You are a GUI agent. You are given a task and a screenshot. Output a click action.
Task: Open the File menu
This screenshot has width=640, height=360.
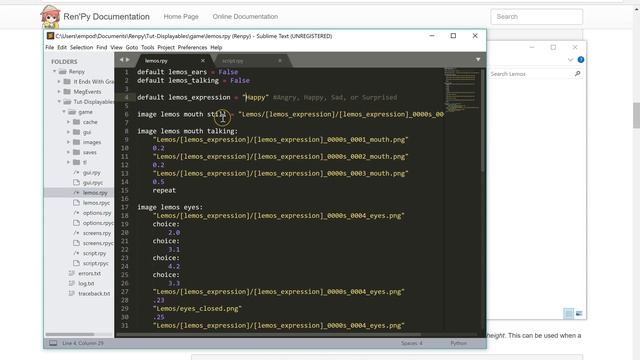tap(49, 47)
